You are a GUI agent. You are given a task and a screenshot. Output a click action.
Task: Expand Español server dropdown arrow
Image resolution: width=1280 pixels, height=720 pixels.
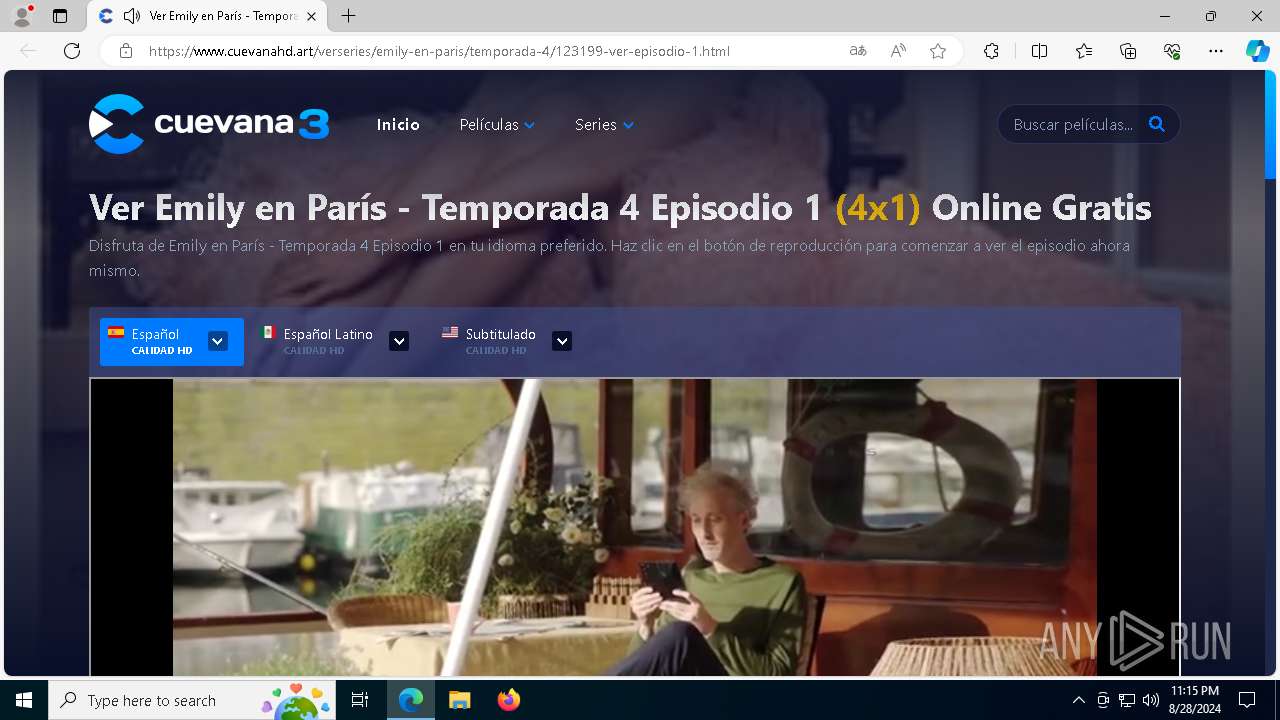point(217,341)
